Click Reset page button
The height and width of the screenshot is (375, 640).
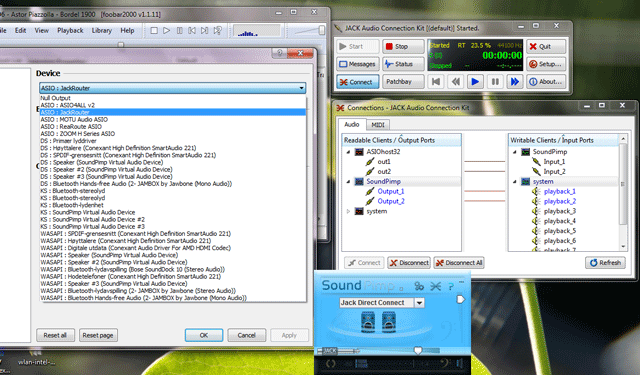(x=98, y=335)
